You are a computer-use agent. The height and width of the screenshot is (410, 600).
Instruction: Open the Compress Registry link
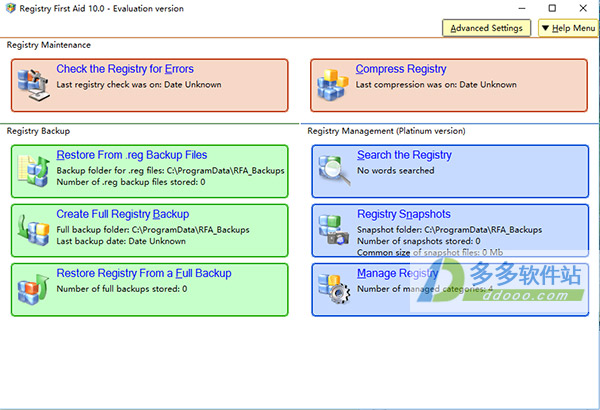[x=401, y=69]
